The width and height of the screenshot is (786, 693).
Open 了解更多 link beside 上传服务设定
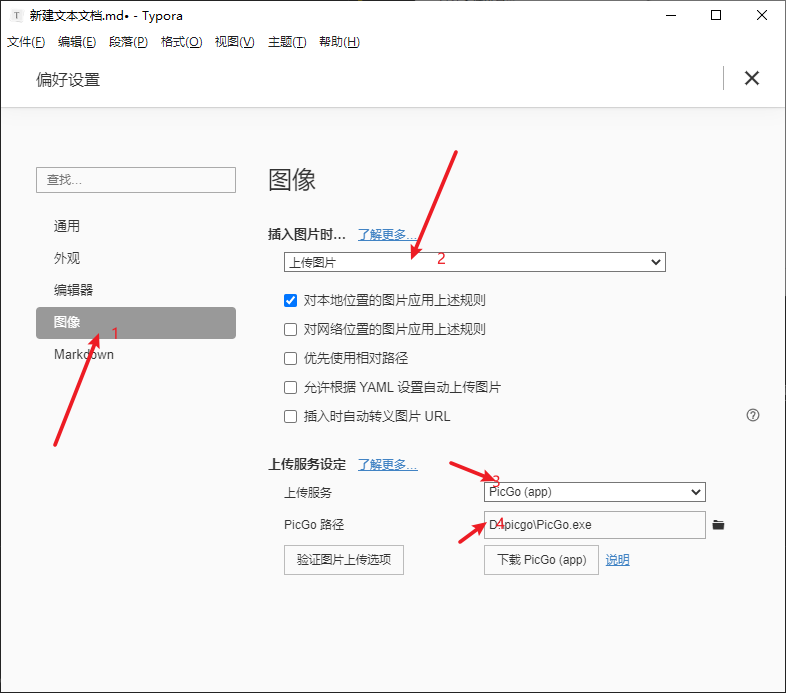[x=387, y=464]
